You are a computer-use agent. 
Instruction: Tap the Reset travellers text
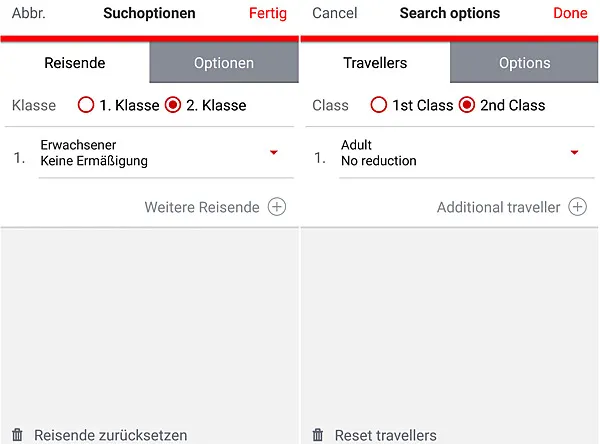(x=385, y=435)
